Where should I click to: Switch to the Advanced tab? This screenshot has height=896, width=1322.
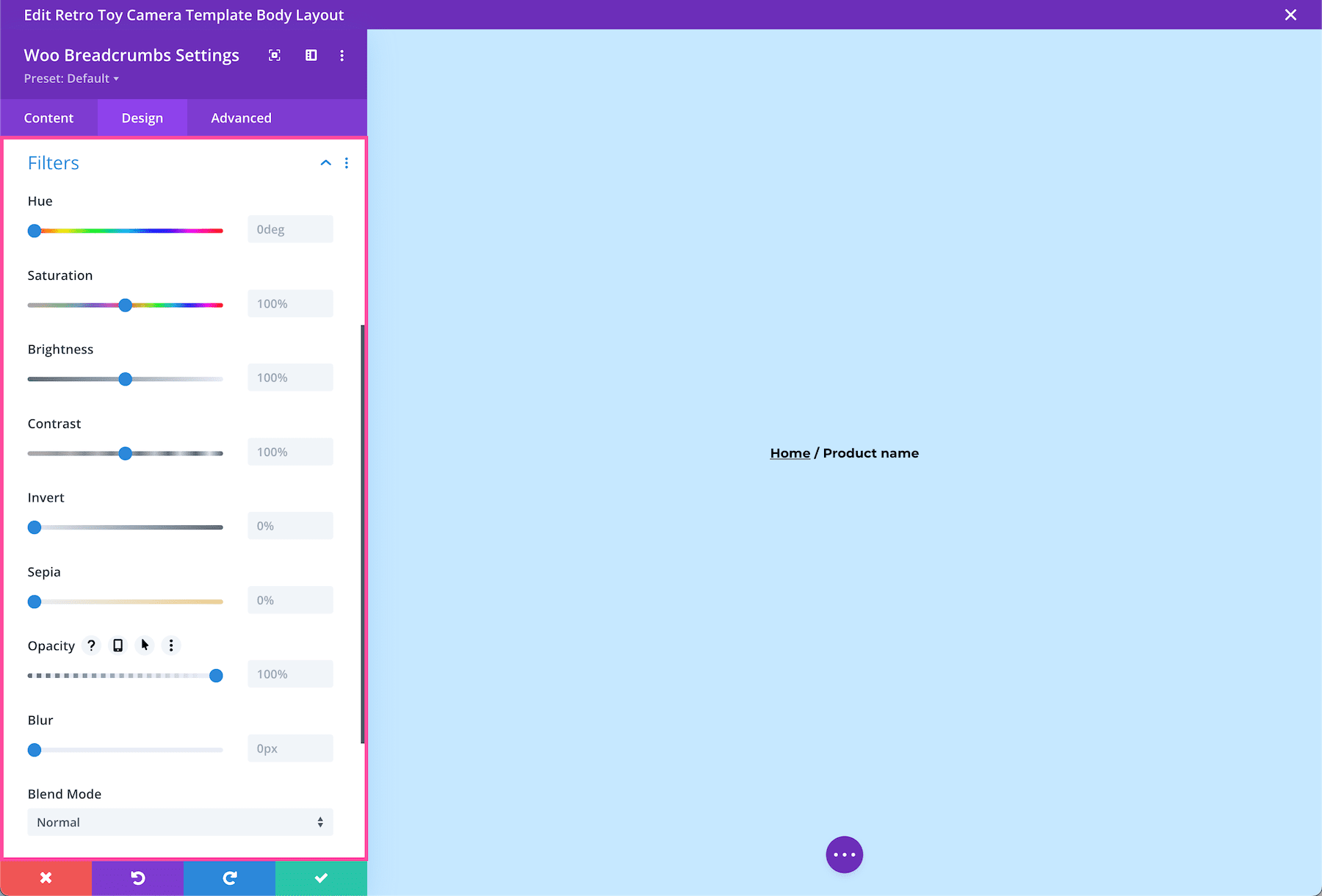241,118
